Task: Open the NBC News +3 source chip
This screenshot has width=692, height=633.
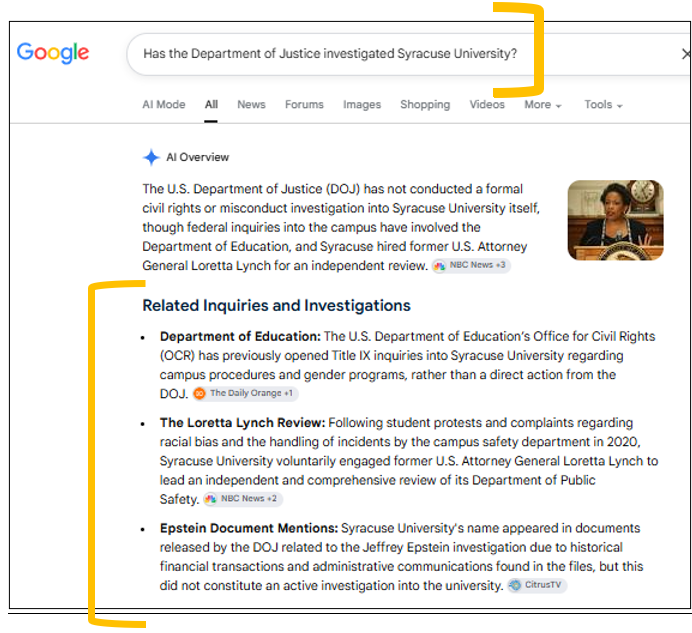Action: [x=471, y=265]
